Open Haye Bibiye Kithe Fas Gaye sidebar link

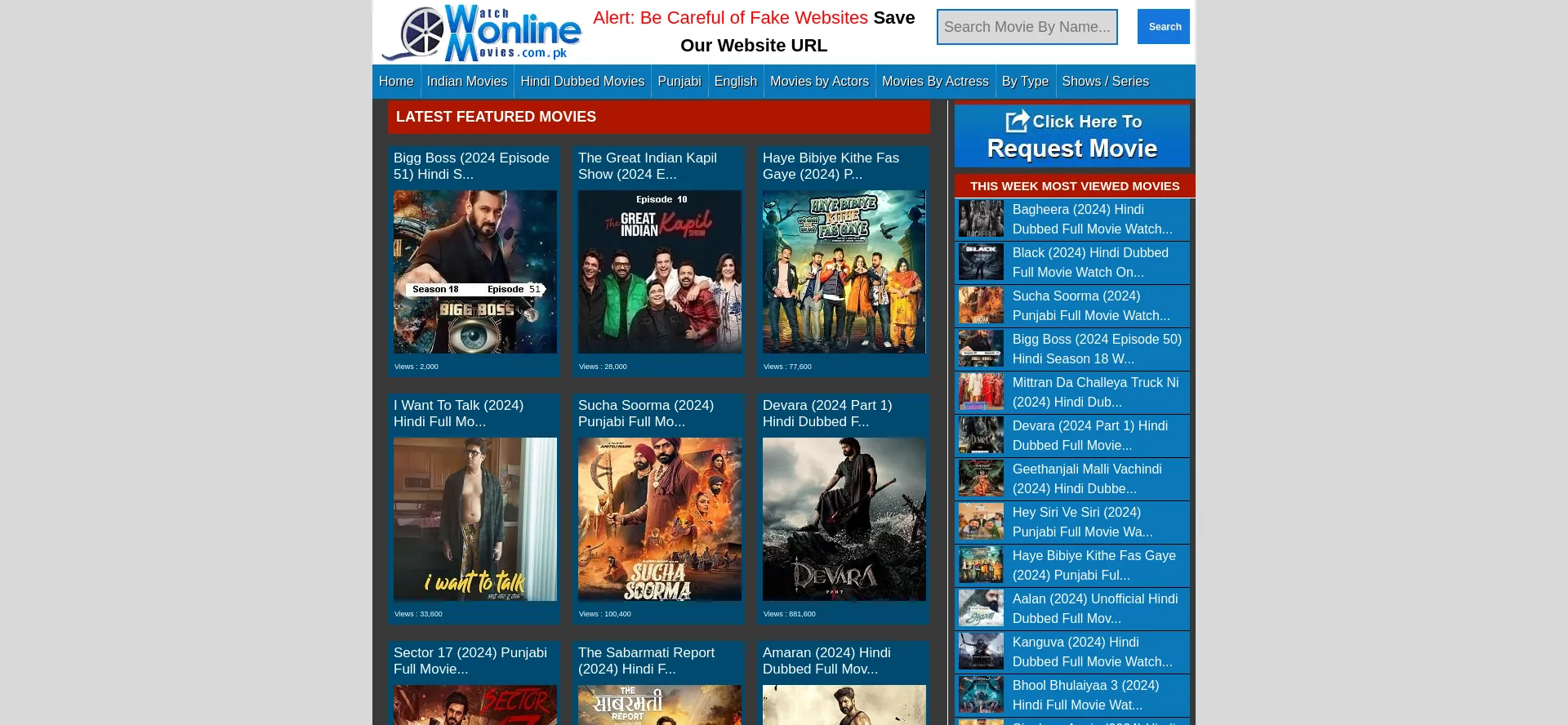coord(1094,566)
